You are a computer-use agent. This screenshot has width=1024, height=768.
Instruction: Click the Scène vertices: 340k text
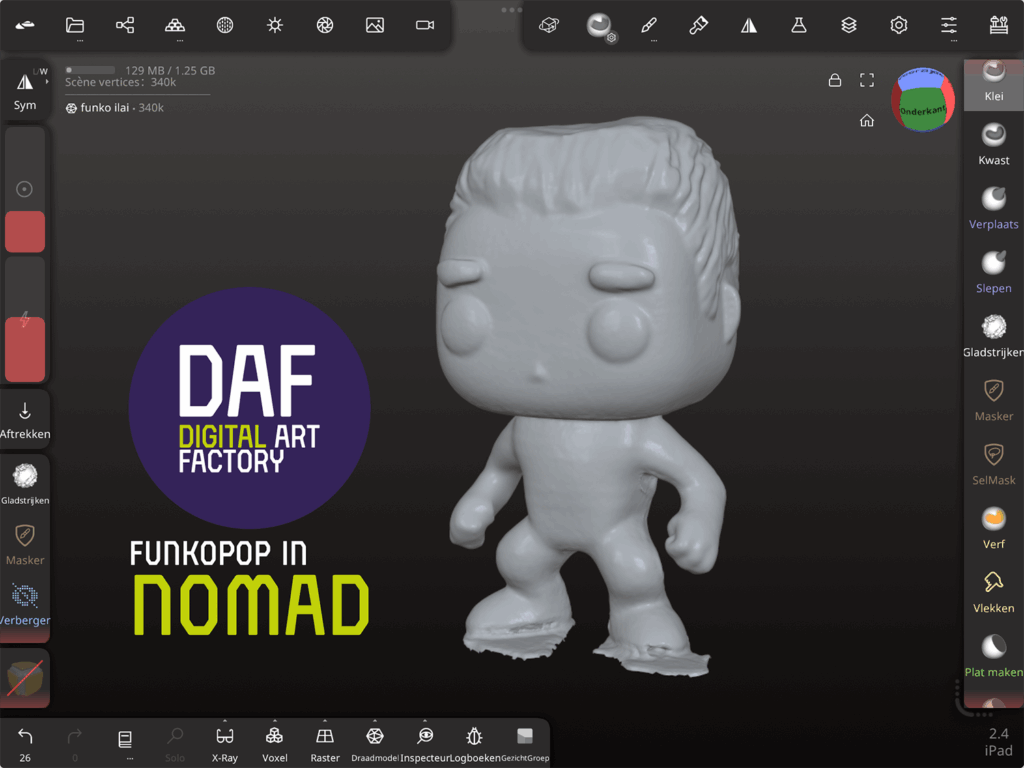point(121,82)
